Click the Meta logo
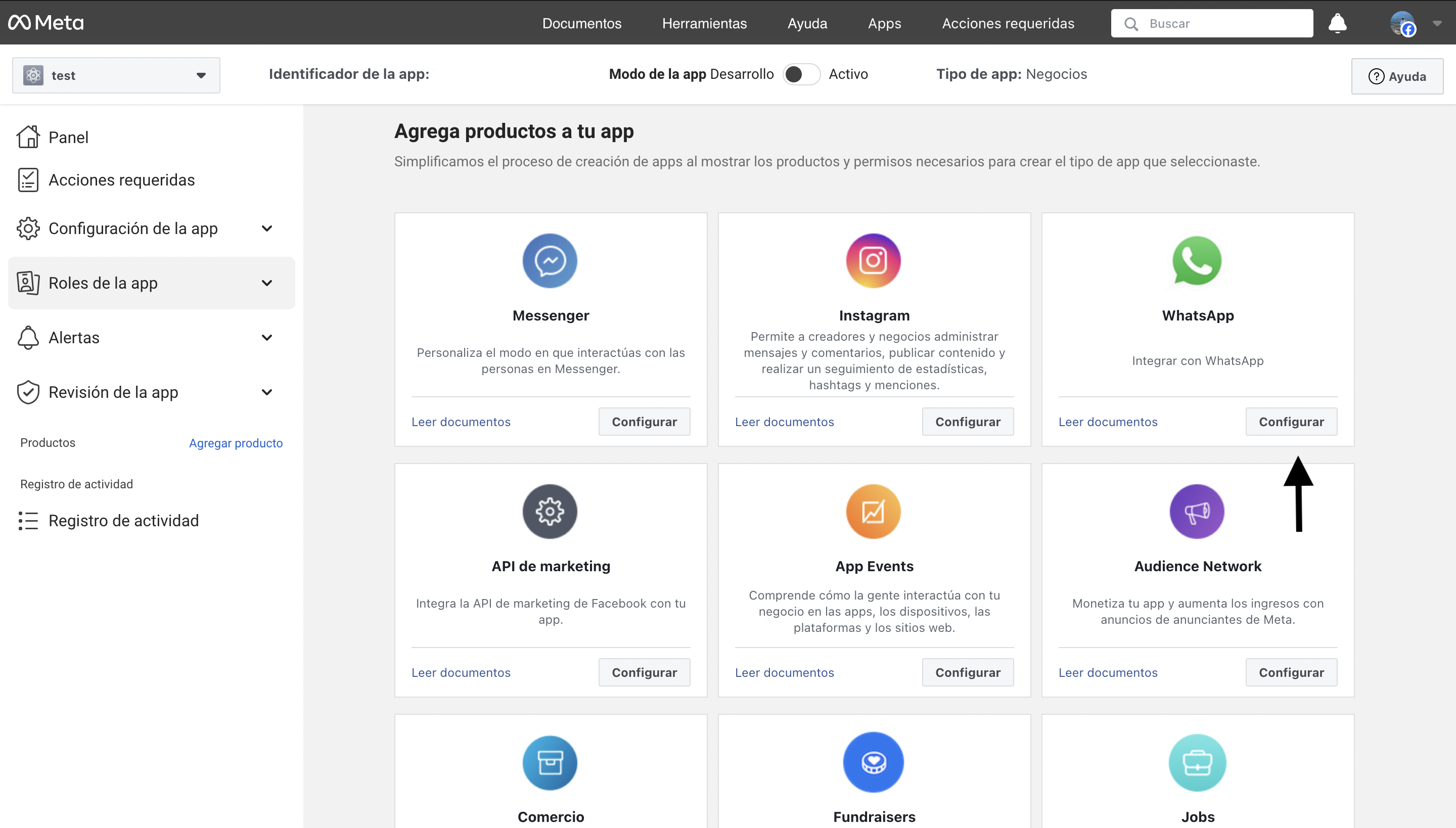Screen dimensions: 1456x828 (x=46, y=23)
